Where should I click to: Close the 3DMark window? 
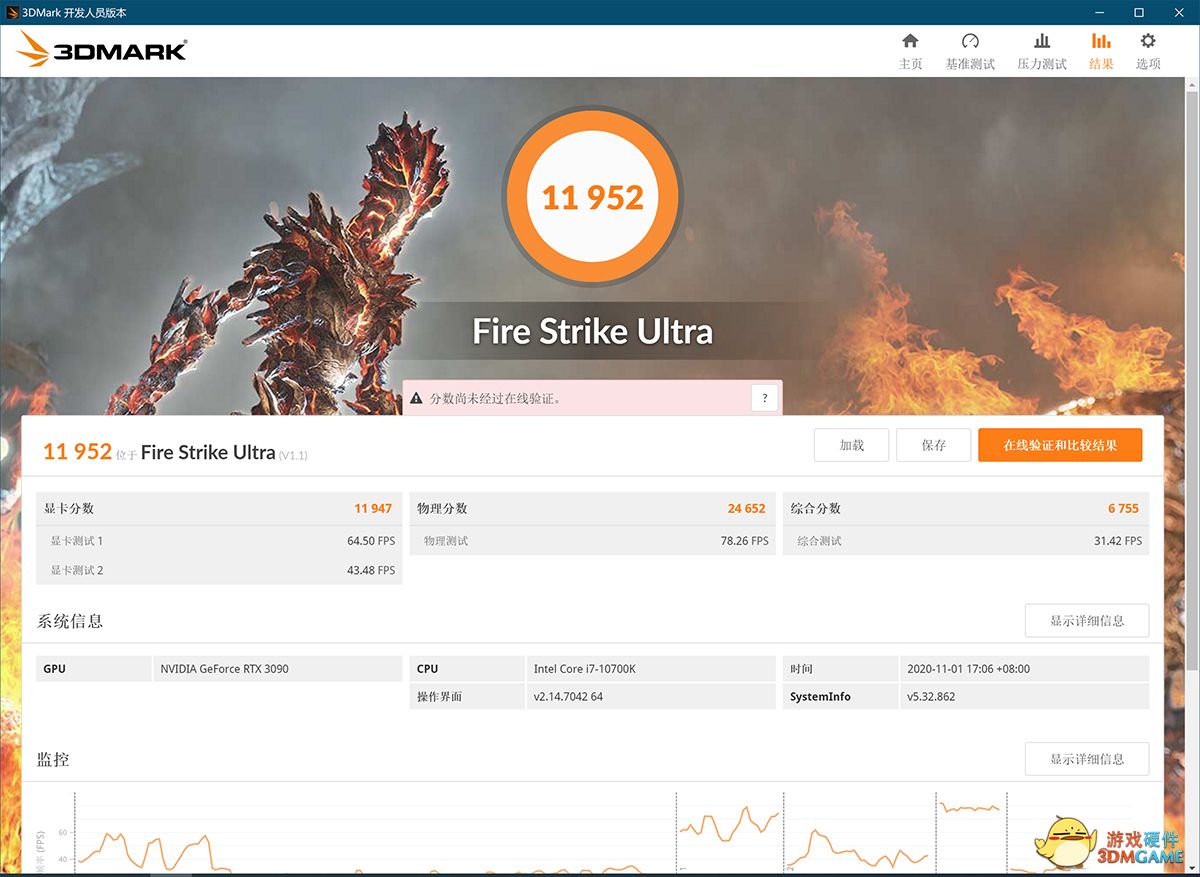pos(1177,12)
